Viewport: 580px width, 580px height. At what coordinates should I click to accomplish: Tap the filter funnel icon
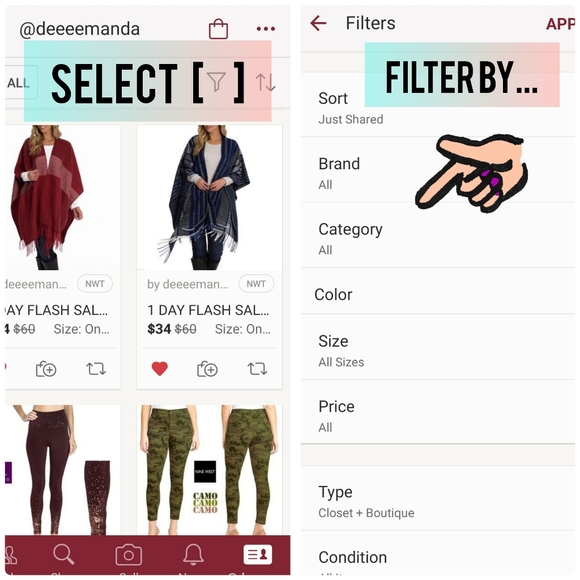coord(216,82)
